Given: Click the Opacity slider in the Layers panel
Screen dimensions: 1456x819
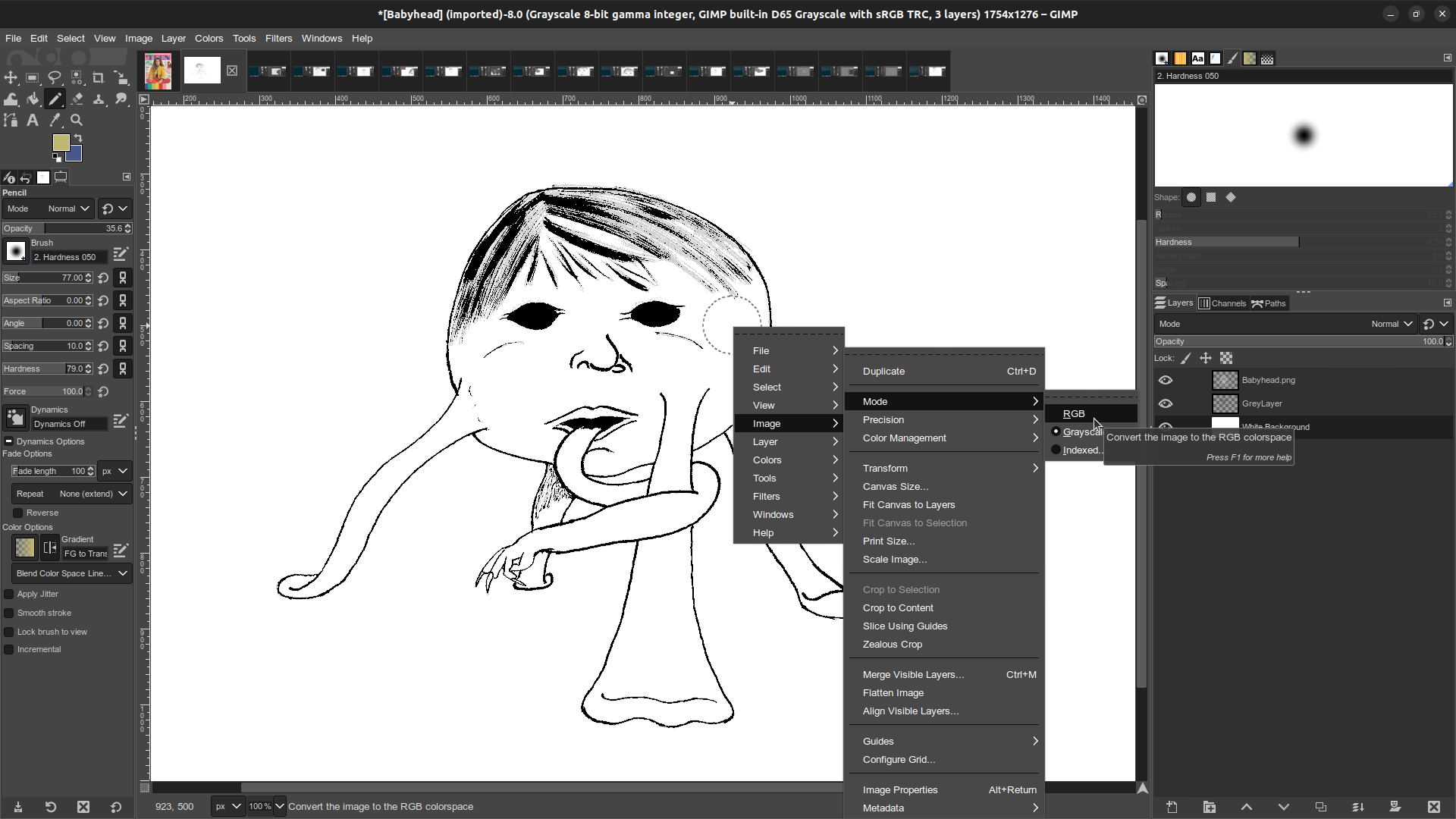Looking at the screenshot, I should pos(1289,341).
